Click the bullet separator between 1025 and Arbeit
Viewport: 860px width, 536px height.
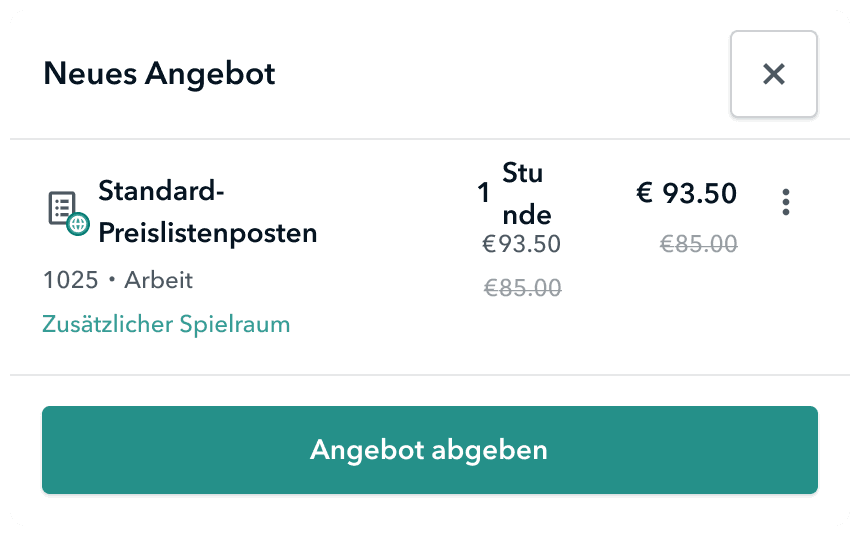click(111, 281)
